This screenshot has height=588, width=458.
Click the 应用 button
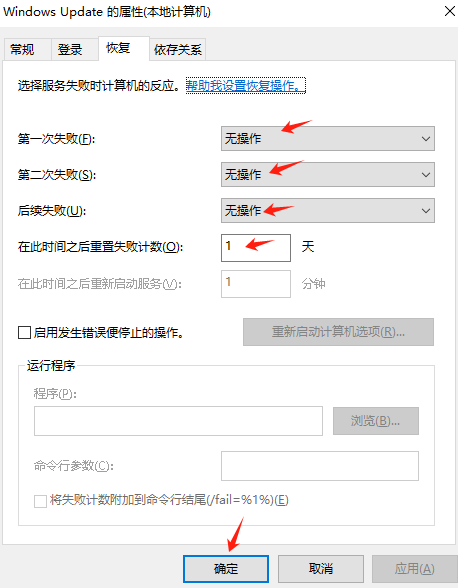[414, 569]
